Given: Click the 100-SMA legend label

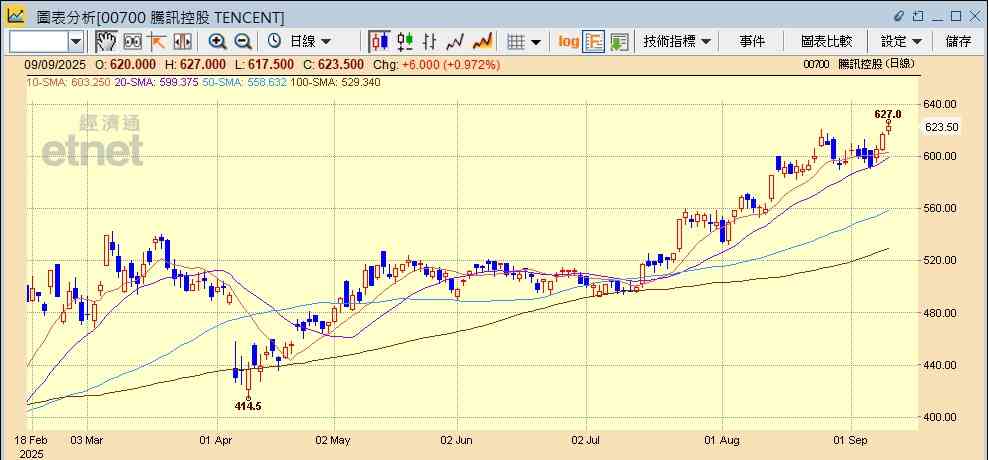Looking at the screenshot, I should click(x=335, y=82).
